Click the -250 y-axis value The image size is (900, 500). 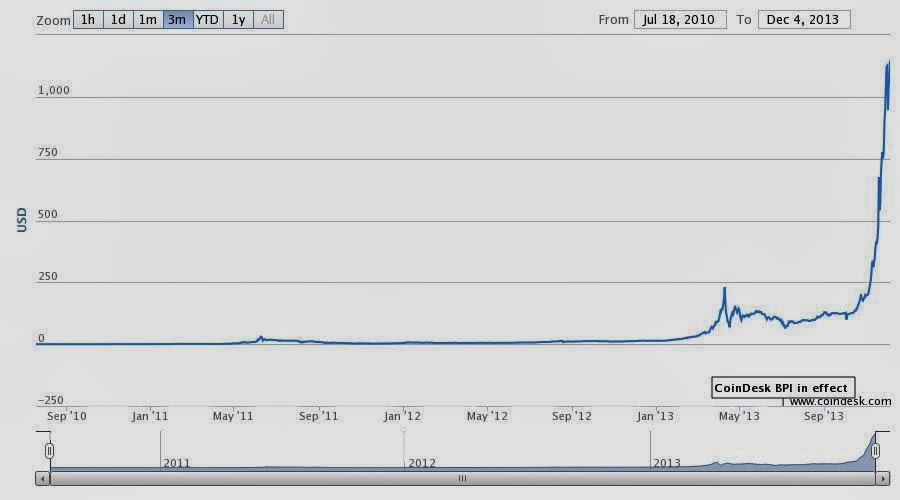tap(51, 400)
